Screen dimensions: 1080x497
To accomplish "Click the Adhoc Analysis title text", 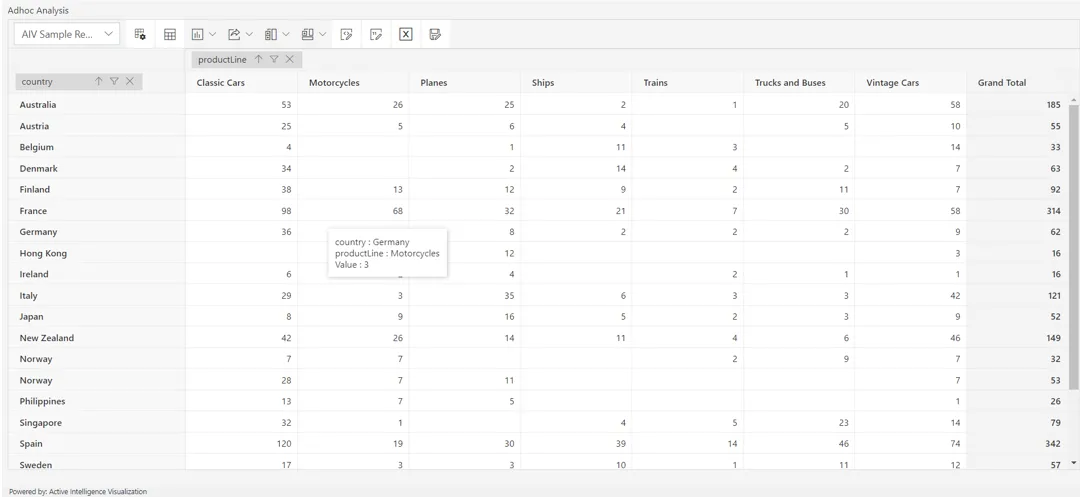I will tap(38, 10).
